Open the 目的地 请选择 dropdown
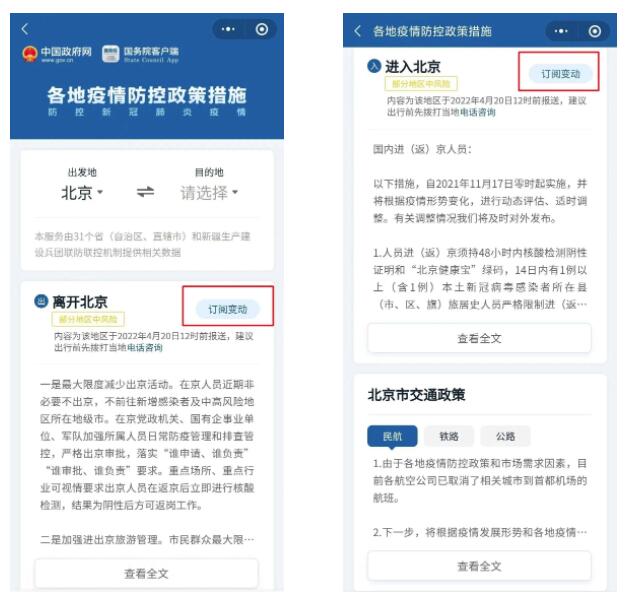The height and width of the screenshot is (606, 629). 209,193
